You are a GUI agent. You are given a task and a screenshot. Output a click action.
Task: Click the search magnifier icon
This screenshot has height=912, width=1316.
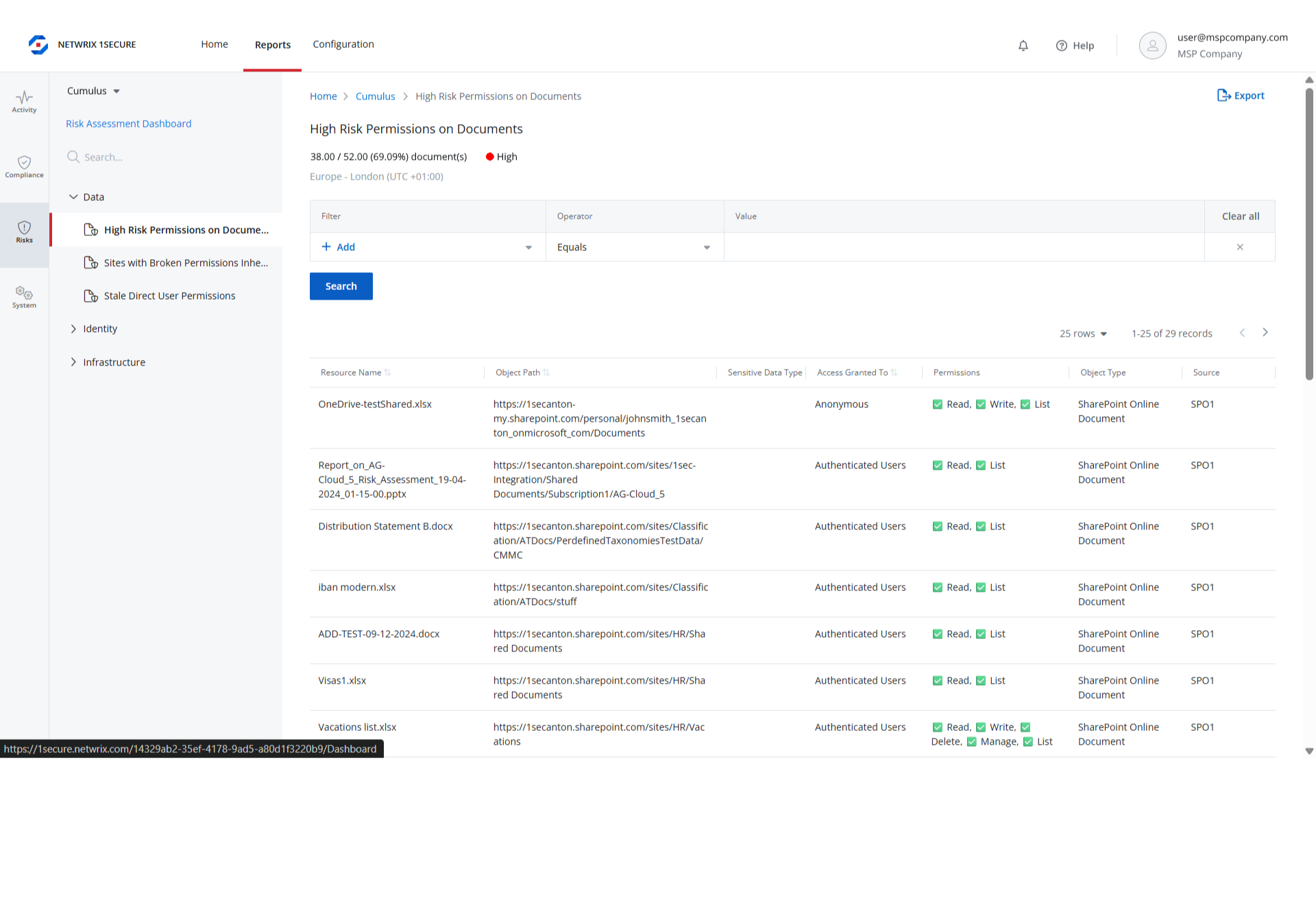point(73,157)
